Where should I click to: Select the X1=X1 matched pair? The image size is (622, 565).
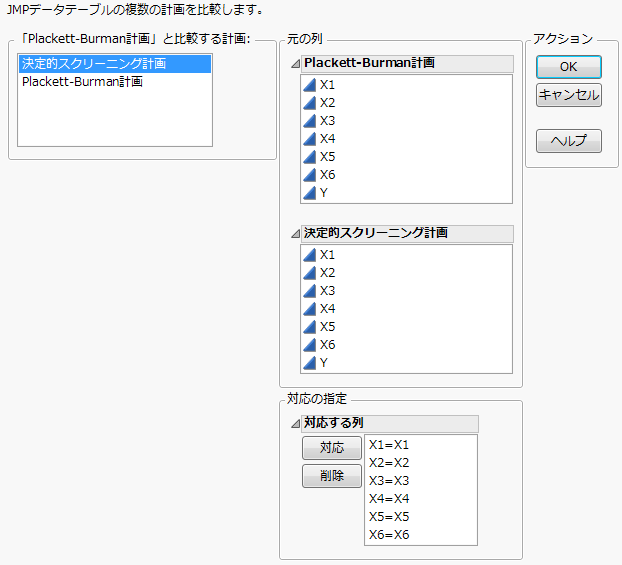pyautogui.click(x=389, y=445)
